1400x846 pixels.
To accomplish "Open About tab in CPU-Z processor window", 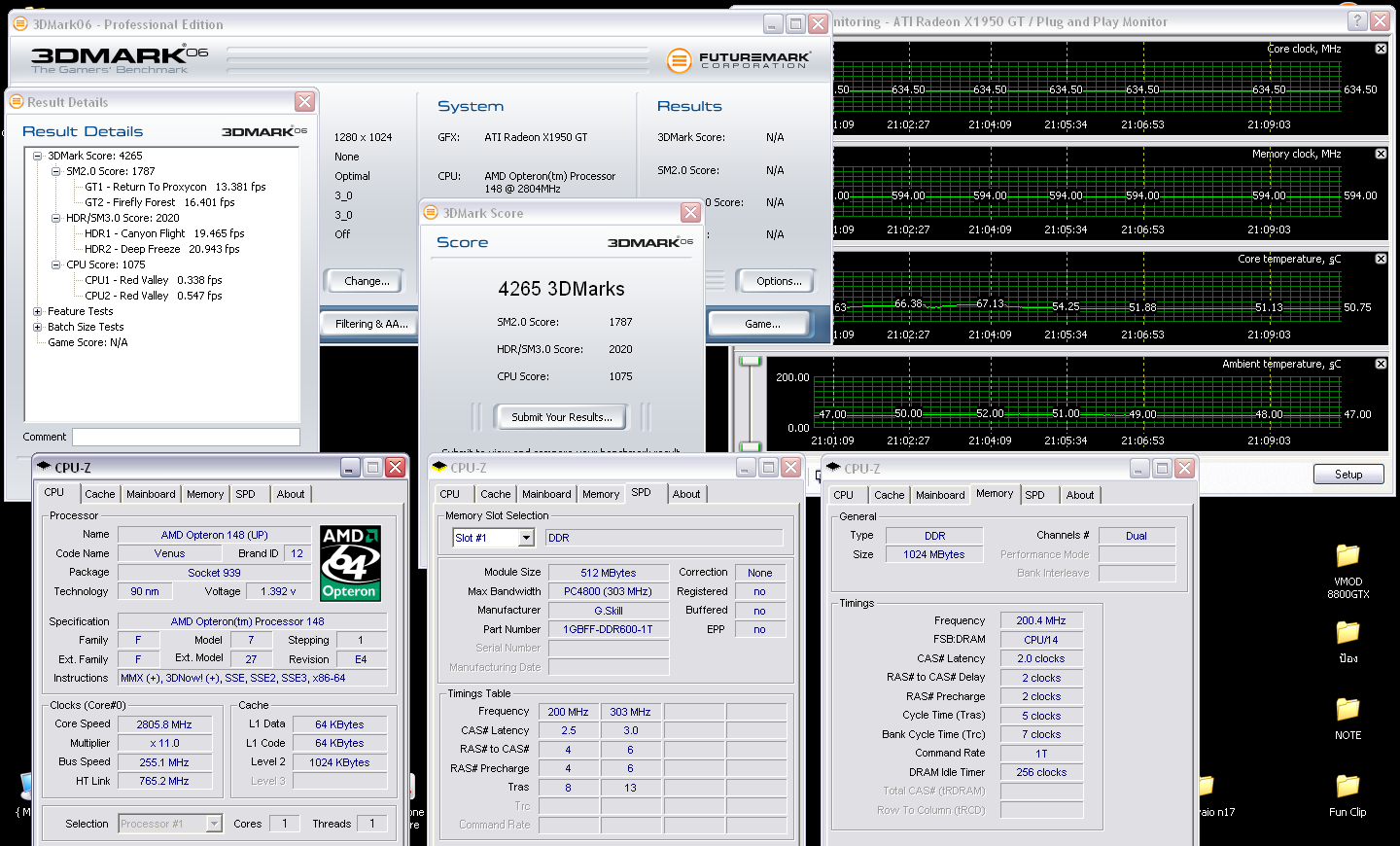I will point(291,494).
